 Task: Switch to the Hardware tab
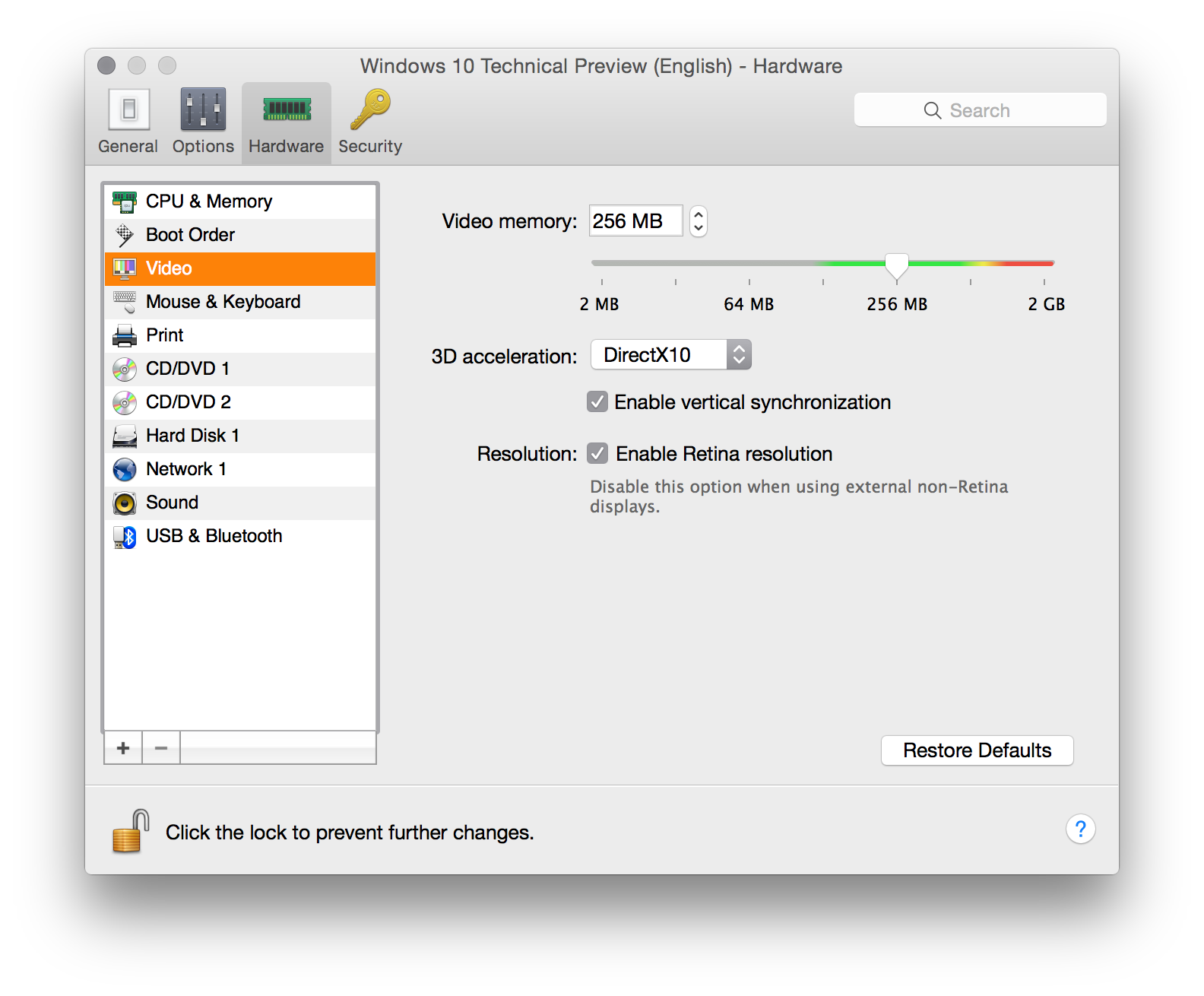[x=287, y=123]
